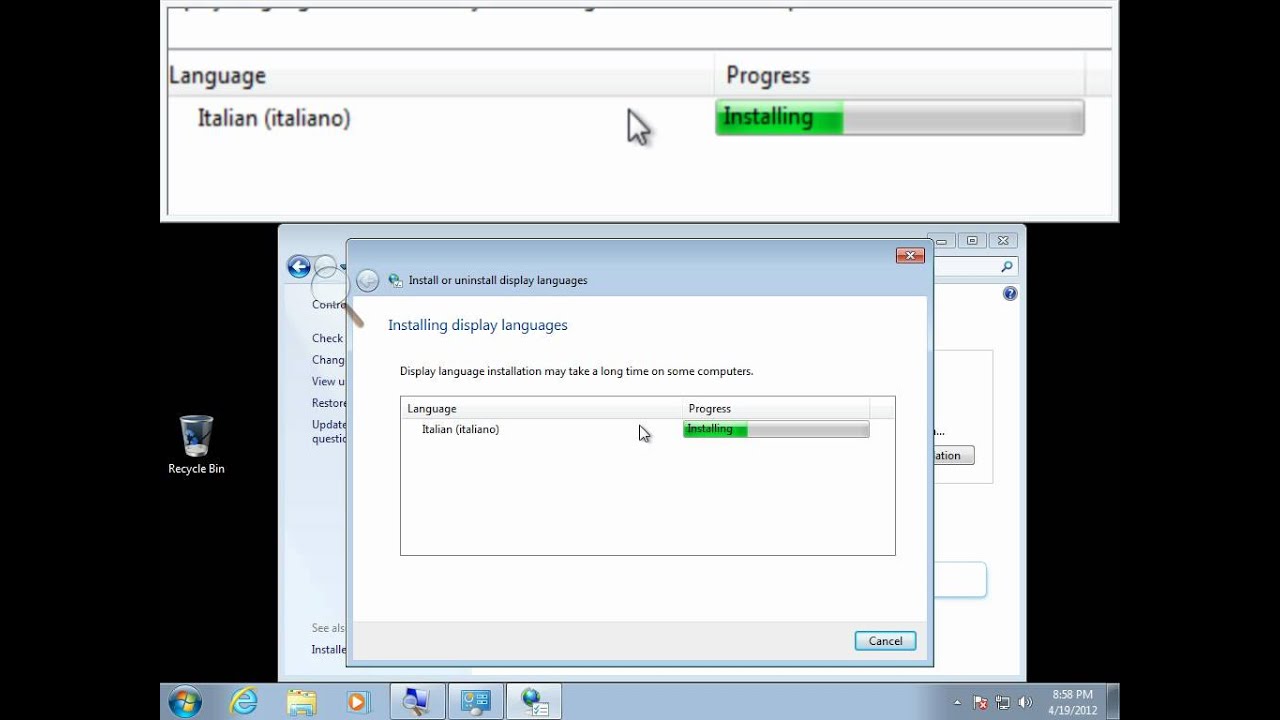Open Windows Explorer from the taskbar

tap(300, 702)
